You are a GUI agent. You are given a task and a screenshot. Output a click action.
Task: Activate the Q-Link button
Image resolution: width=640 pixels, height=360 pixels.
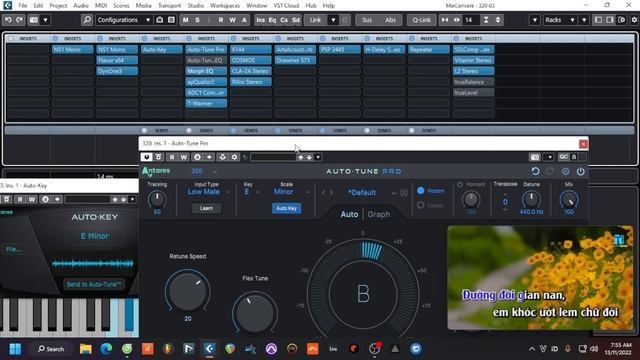click(421, 20)
